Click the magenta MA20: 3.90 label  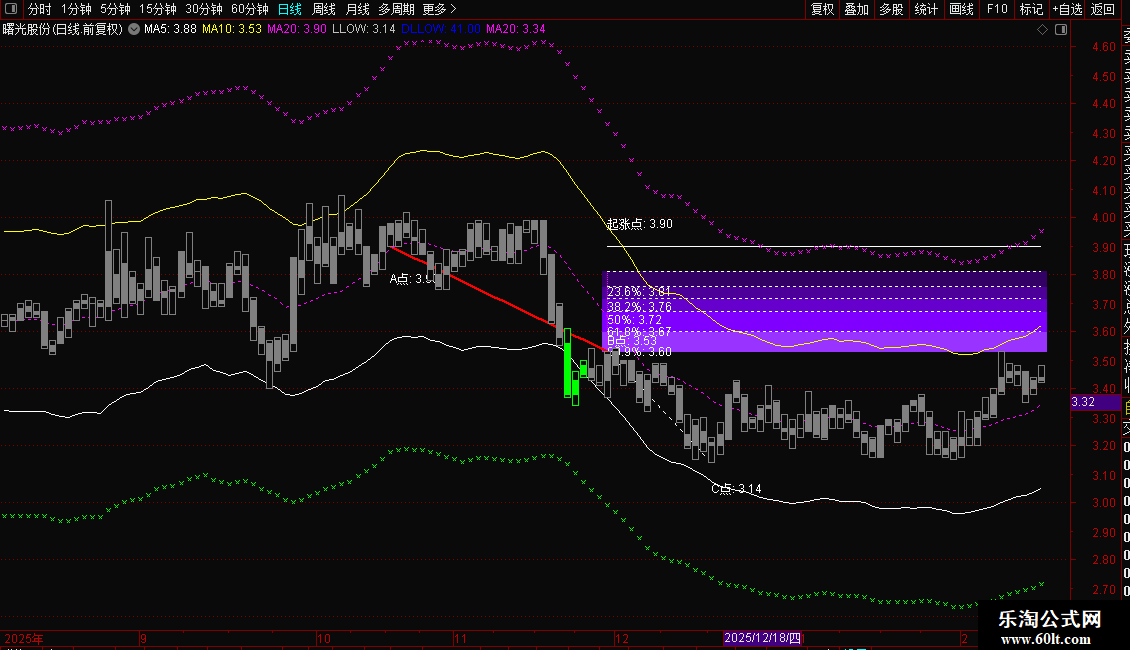296,30
